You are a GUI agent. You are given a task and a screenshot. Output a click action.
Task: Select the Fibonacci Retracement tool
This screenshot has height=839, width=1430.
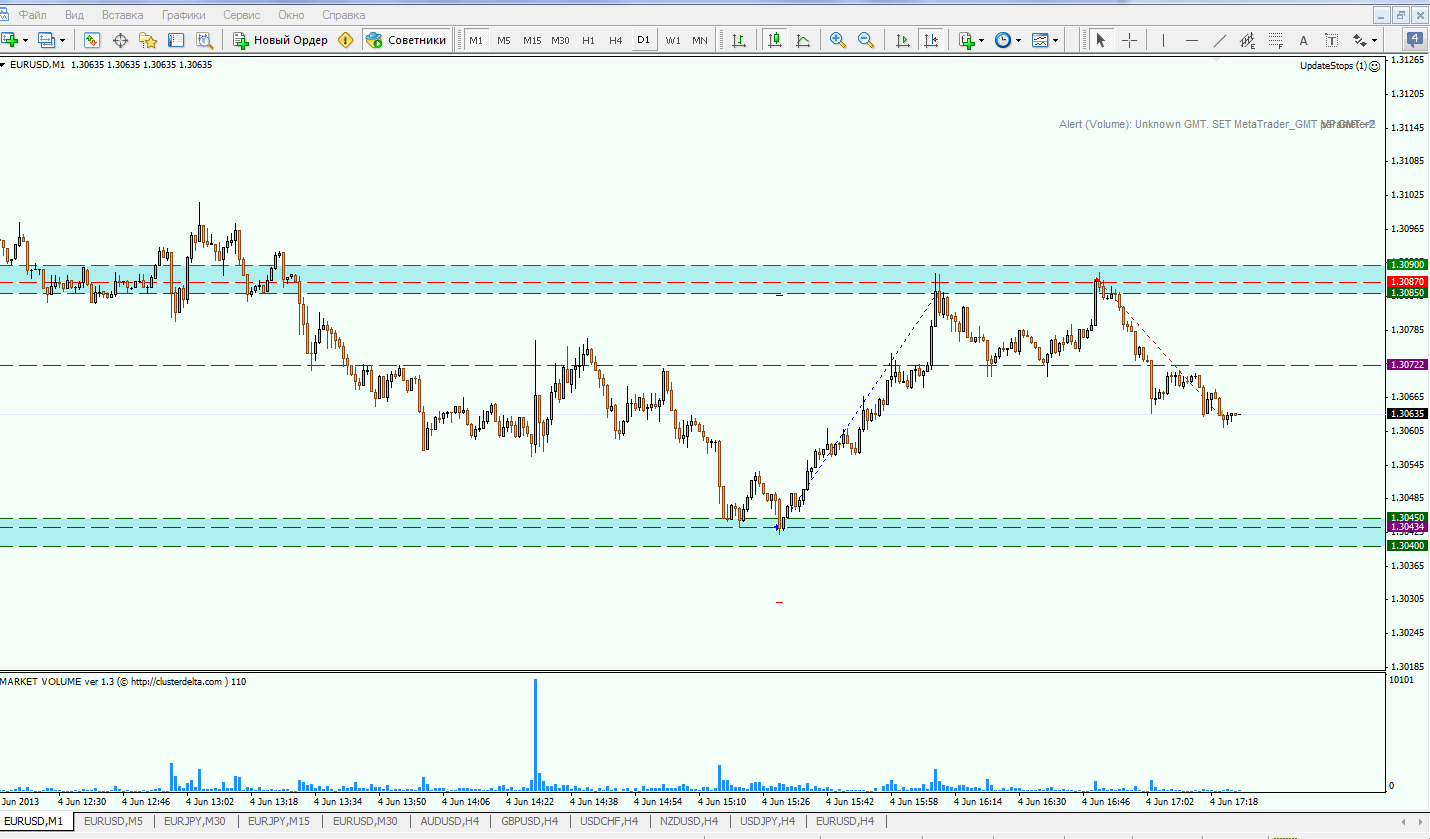pyautogui.click(x=1275, y=40)
